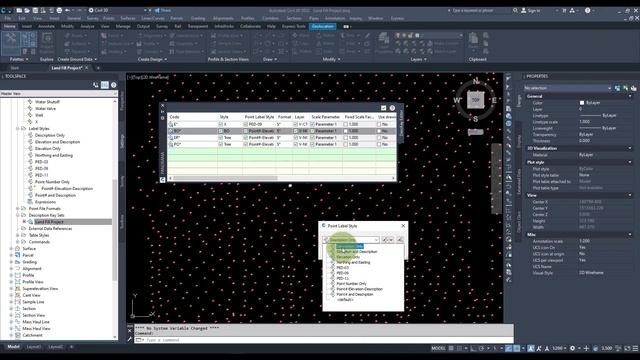This screenshot has height=360, width=640.
Task: Collapse the Description Key Sets tree node
Action: tap(18, 215)
